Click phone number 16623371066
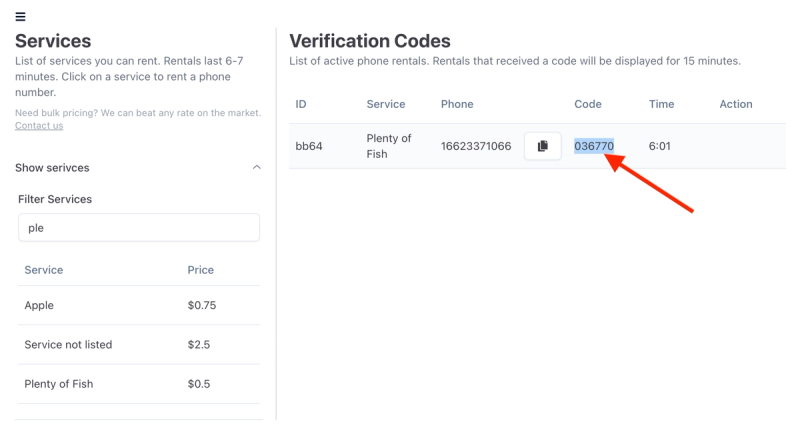The width and height of the screenshot is (800, 435). tap(476, 146)
